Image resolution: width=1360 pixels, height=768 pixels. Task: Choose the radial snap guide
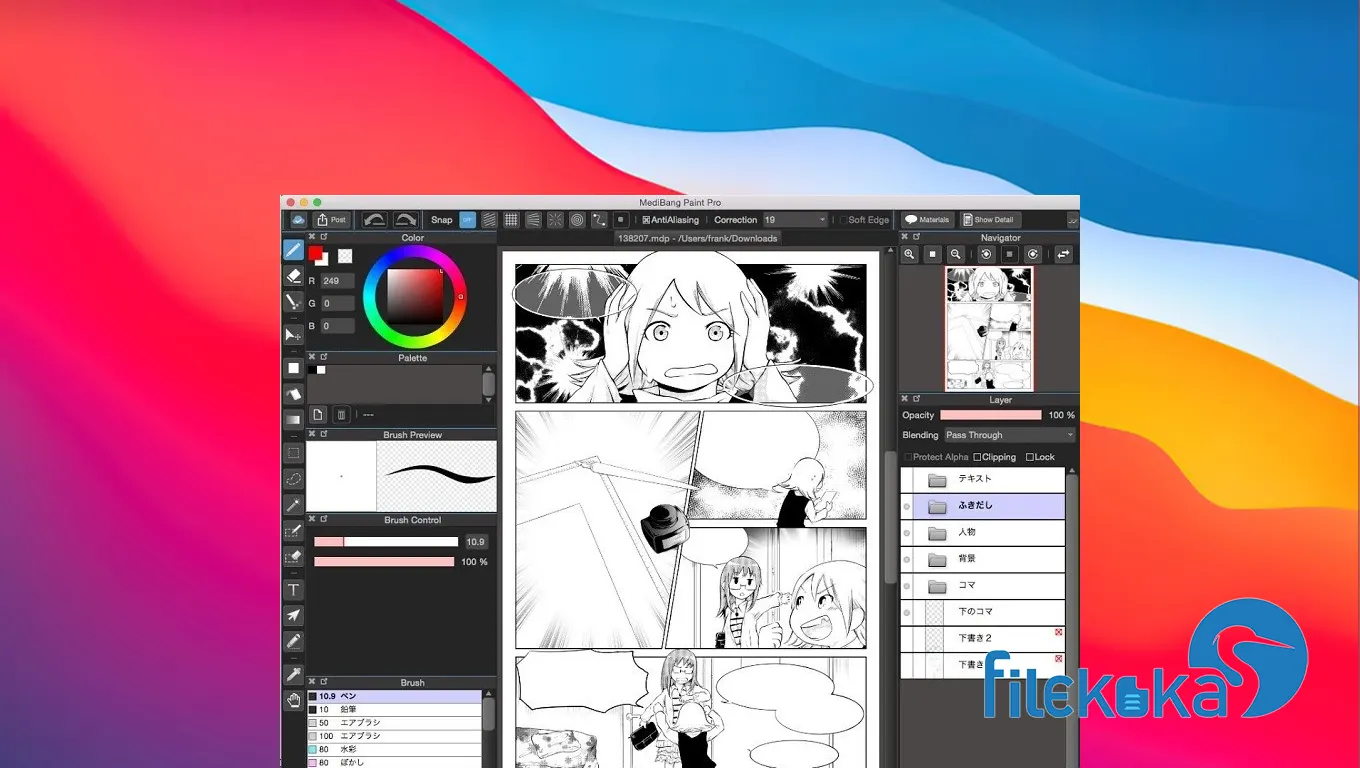(555, 220)
